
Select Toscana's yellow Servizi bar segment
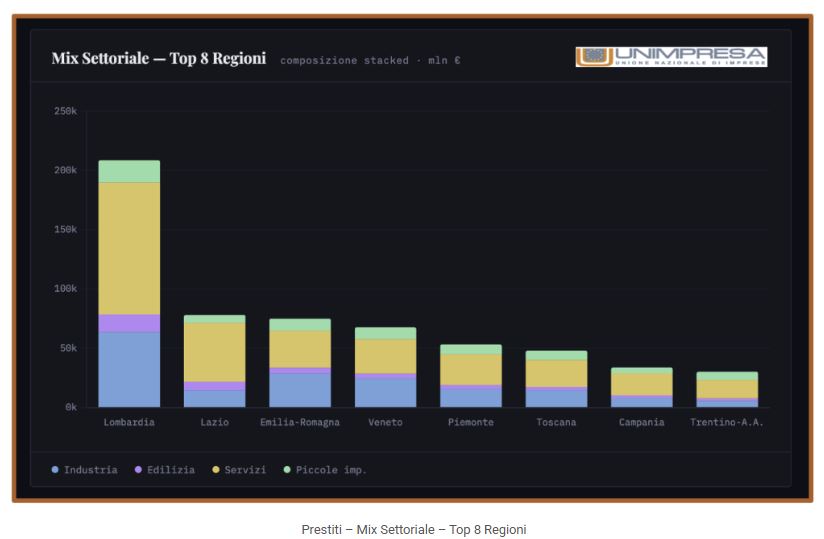pyautogui.click(x=556, y=373)
